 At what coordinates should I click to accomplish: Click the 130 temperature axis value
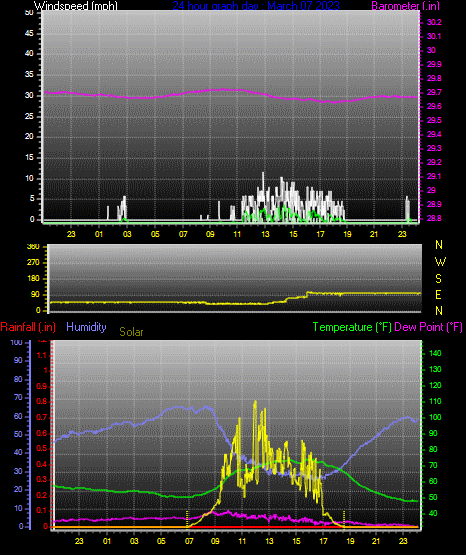(x=435, y=370)
